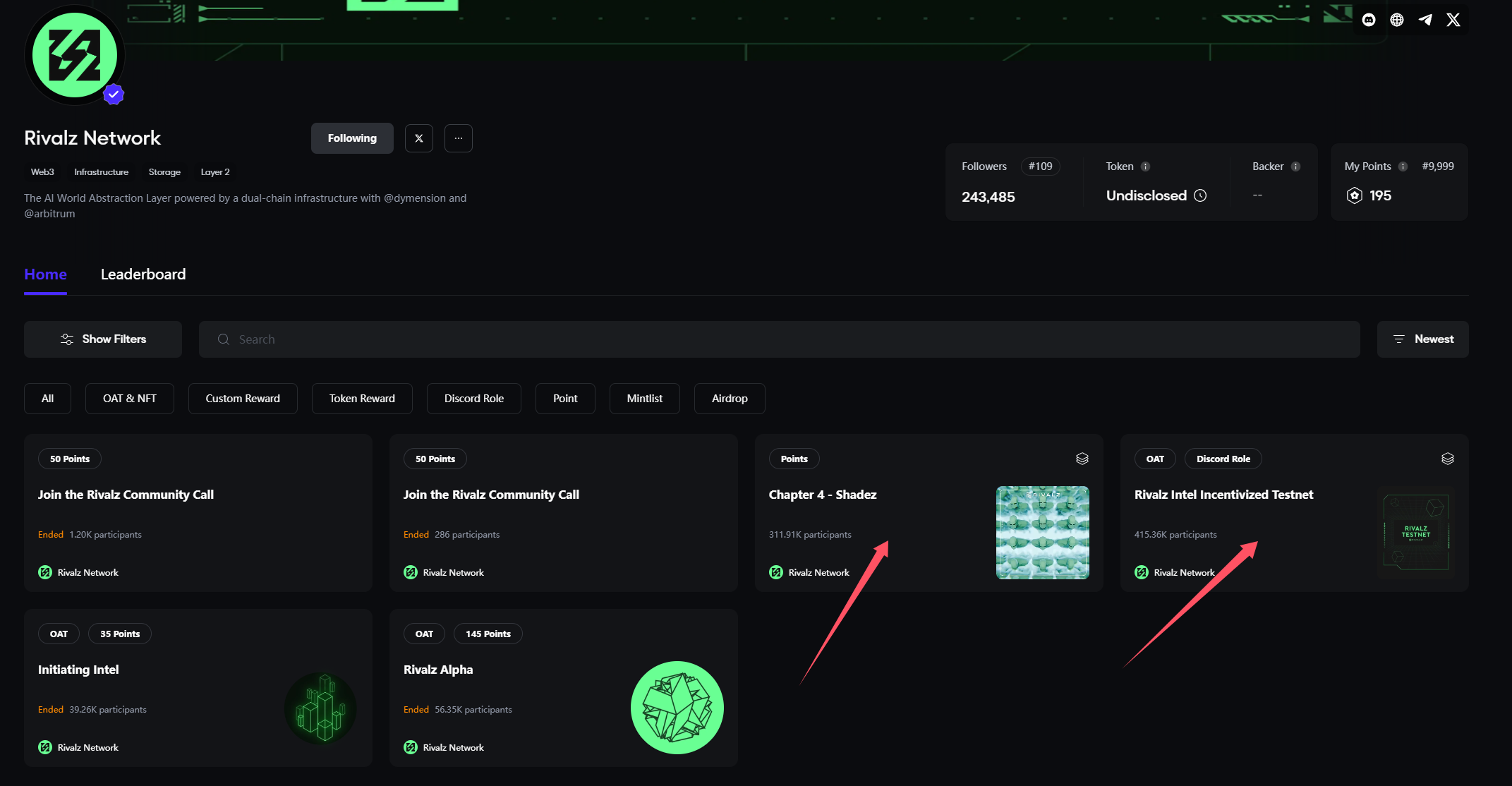Viewport: 1512px width, 786px height.
Task: Click the Token info icon
Action: (x=1146, y=167)
